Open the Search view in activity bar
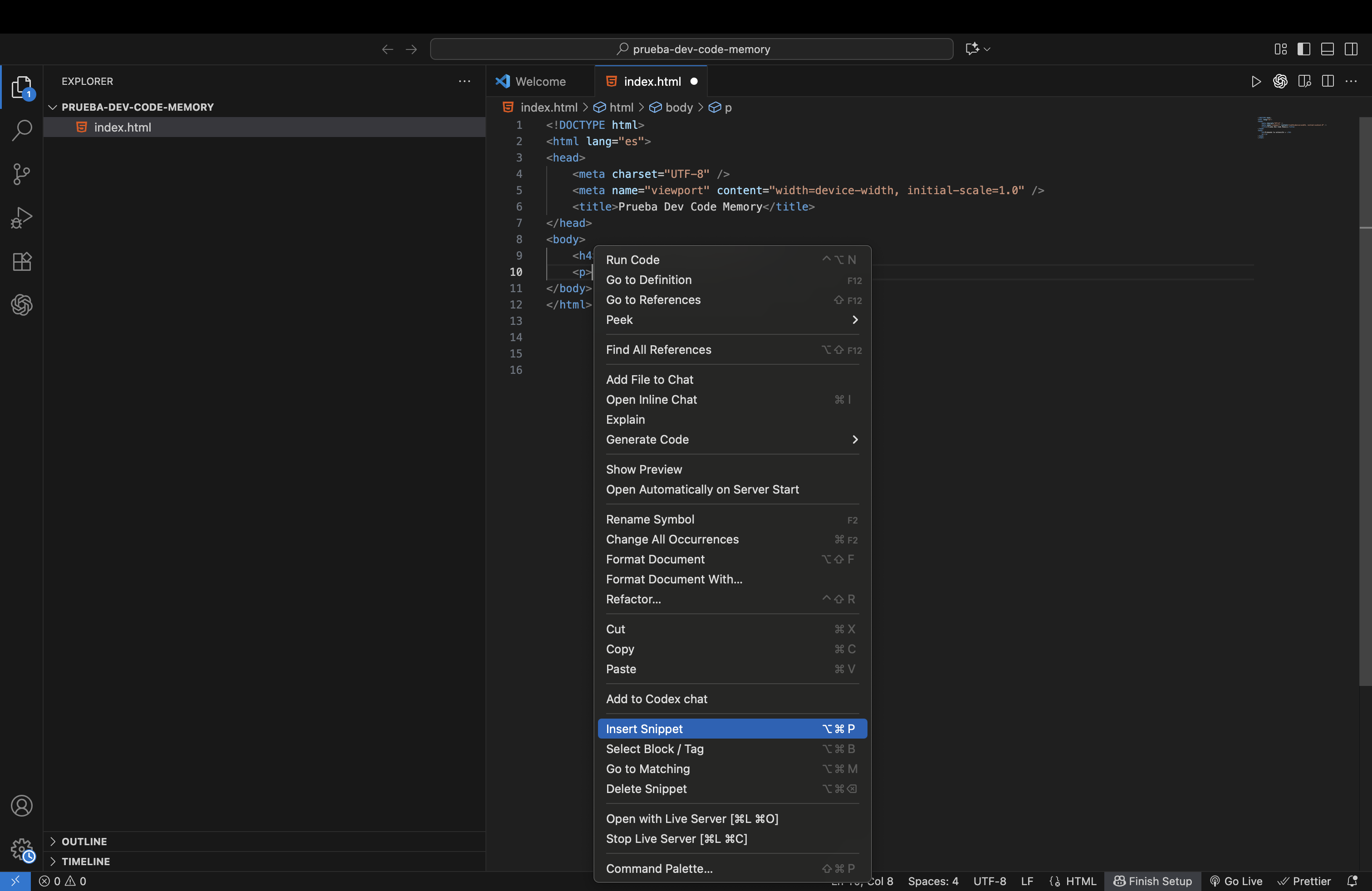The width and height of the screenshot is (1372, 891). pos(21,130)
